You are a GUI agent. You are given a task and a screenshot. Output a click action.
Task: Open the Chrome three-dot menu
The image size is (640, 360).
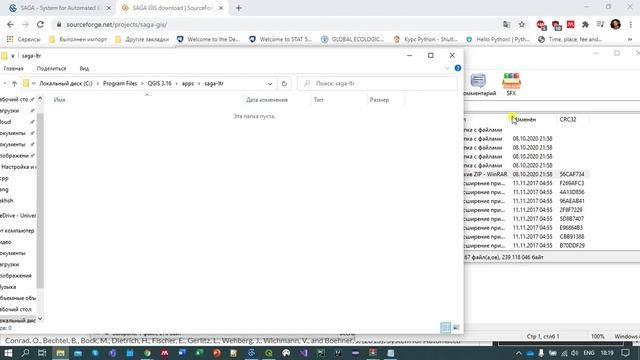pyautogui.click(x=631, y=24)
